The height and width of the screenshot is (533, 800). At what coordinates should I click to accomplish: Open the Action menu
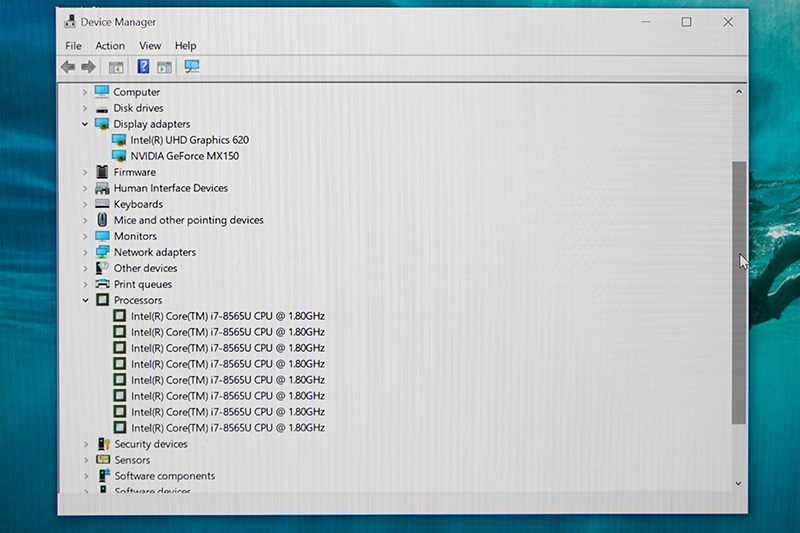(110, 46)
